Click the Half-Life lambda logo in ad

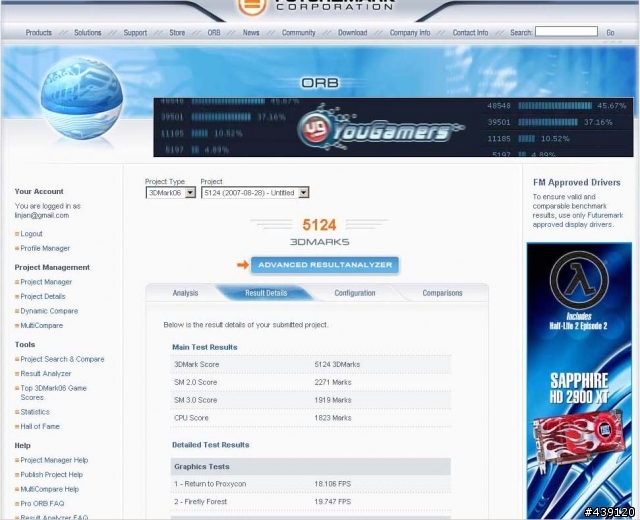point(579,280)
